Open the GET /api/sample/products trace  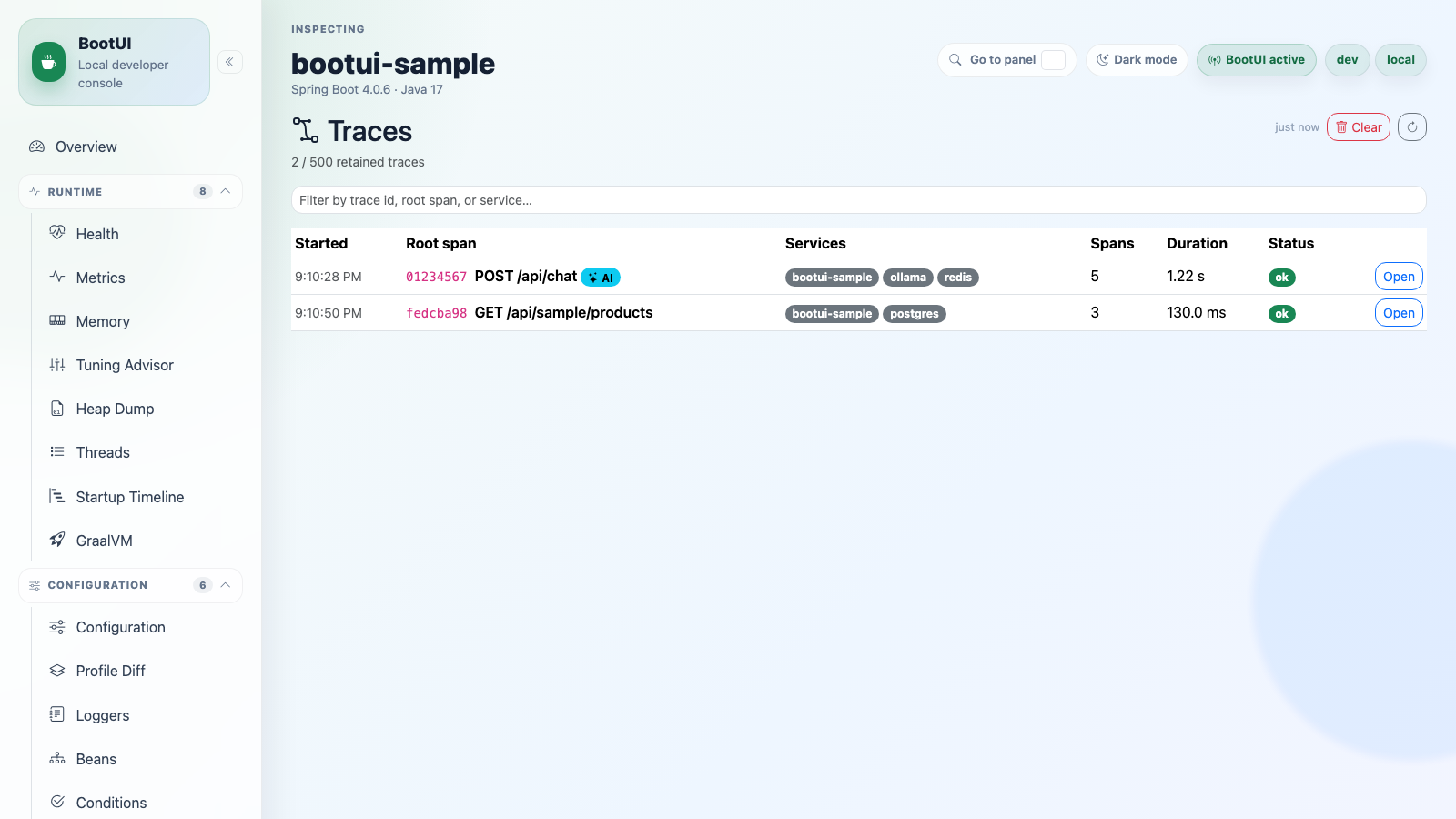(x=1399, y=313)
